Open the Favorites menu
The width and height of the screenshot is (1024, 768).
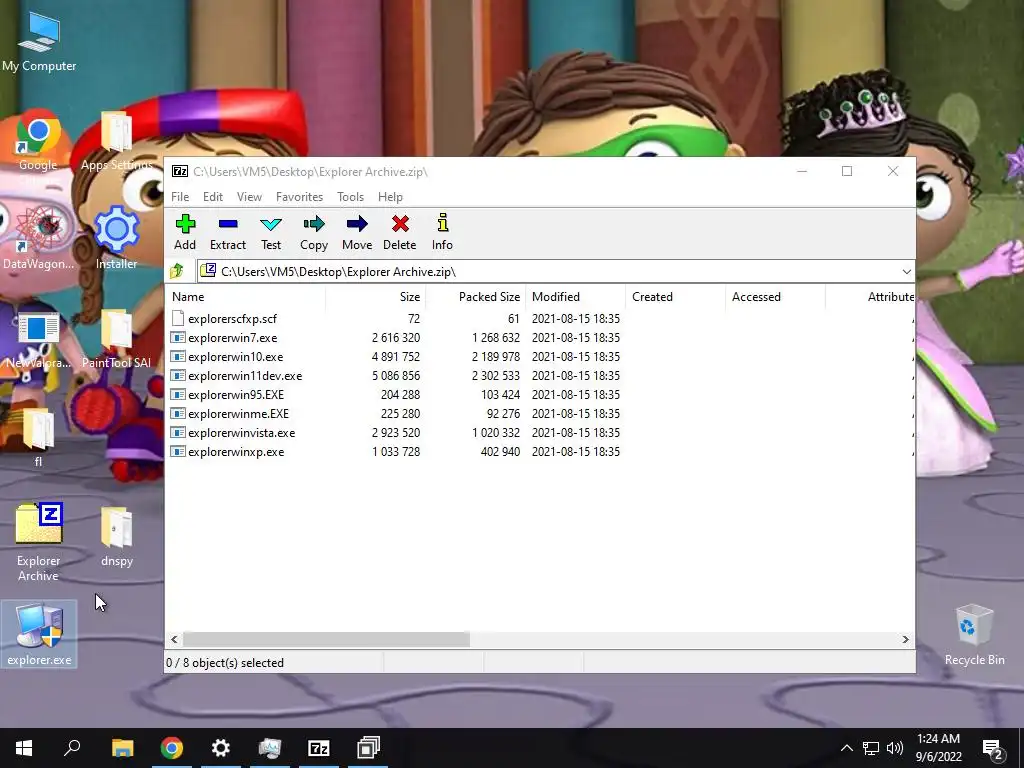[299, 197]
